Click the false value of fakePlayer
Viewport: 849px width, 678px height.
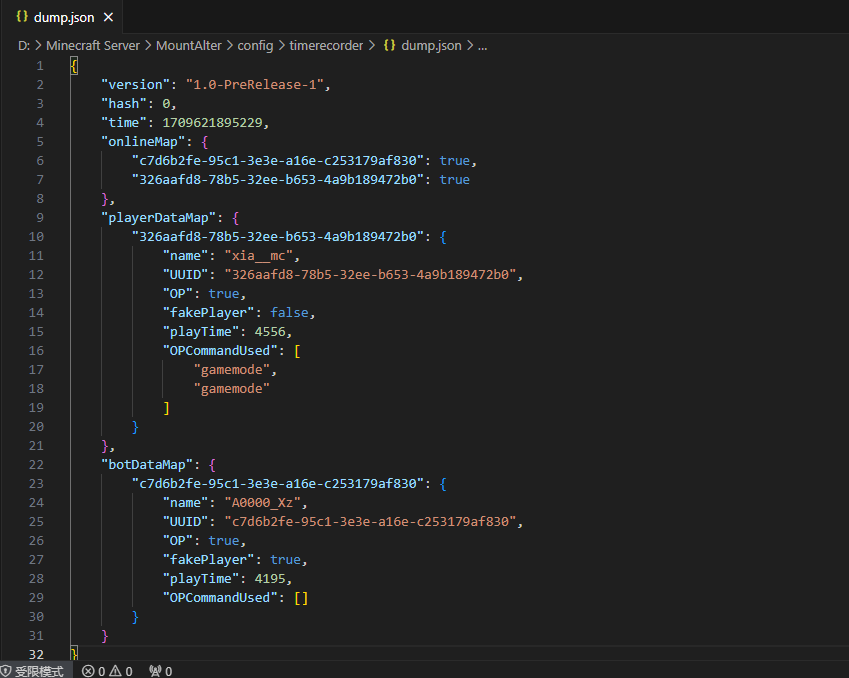click(291, 313)
